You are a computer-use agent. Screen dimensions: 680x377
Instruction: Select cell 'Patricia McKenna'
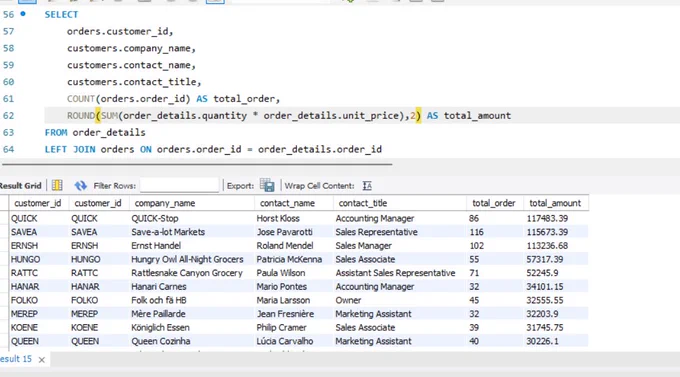pyautogui.click(x=289, y=259)
